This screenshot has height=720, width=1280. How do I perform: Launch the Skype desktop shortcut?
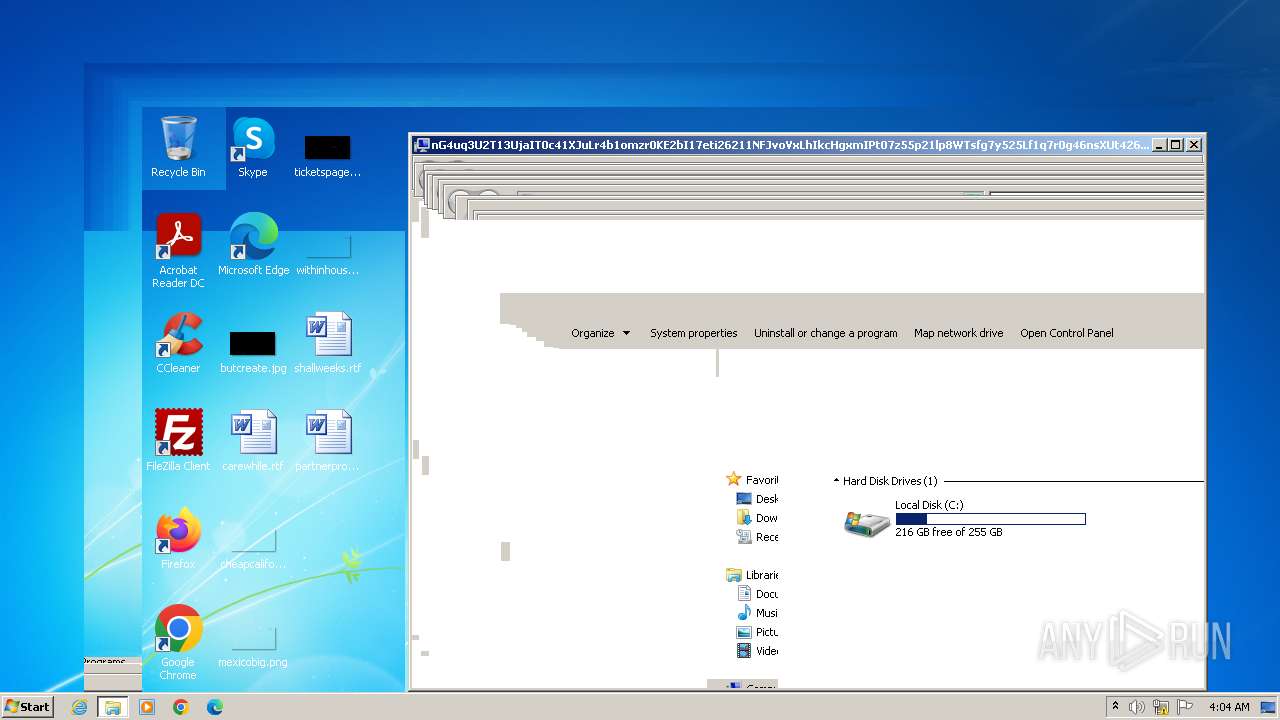[253, 147]
